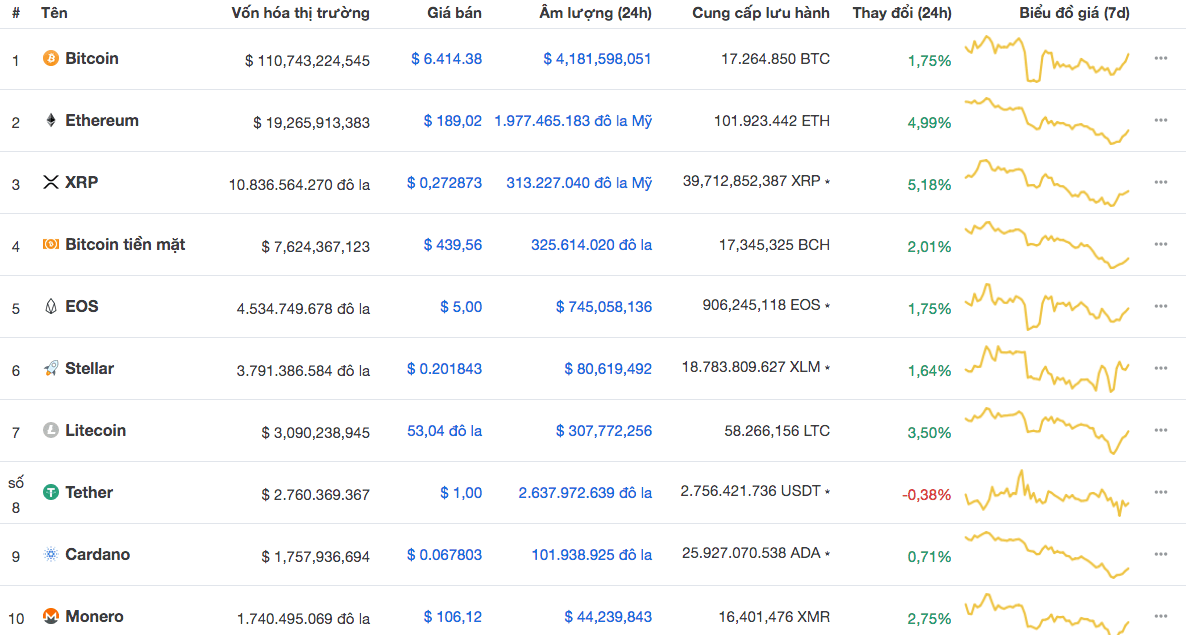1191x635 pixels.
Task: Click Bitcoin volume $ 4,181,598,051
Action: (597, 58)
